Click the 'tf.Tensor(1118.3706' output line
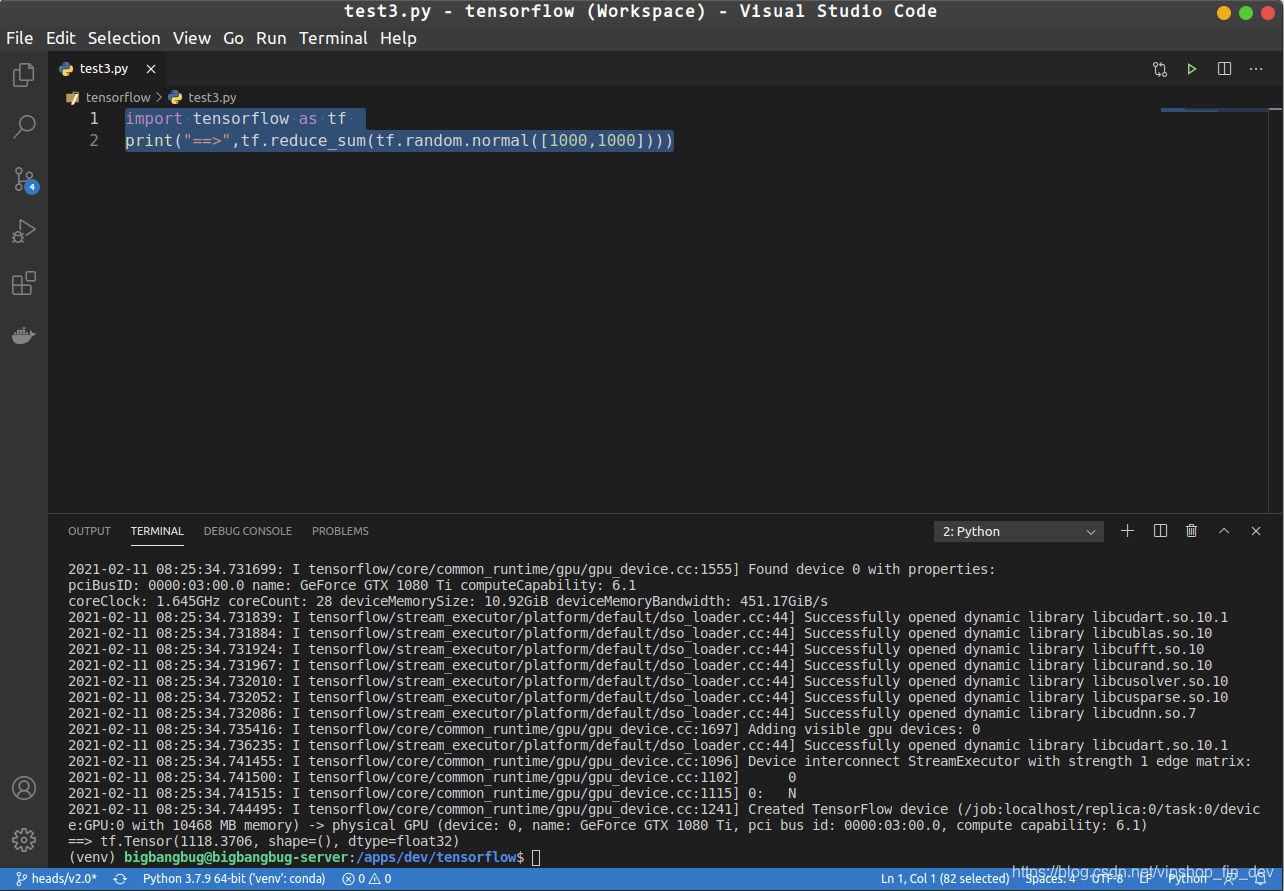 [x=264, y=841]
